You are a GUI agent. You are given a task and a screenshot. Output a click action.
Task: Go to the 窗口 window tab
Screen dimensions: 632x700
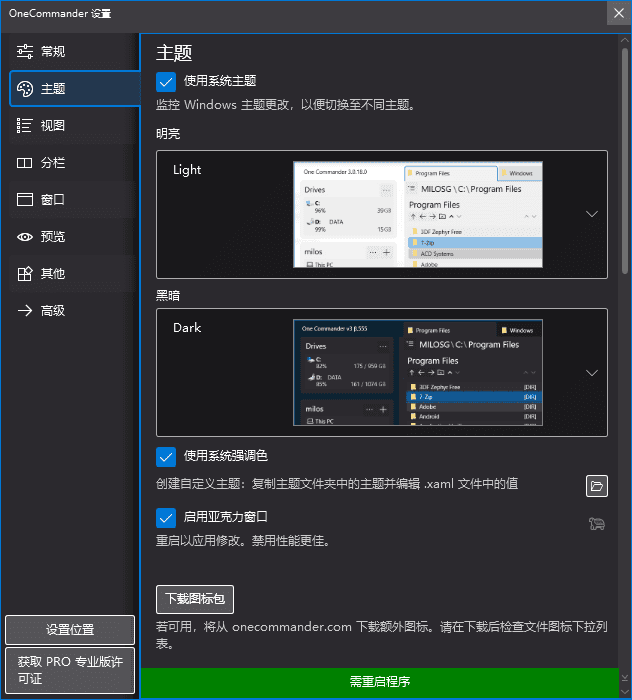pos(71,200)
